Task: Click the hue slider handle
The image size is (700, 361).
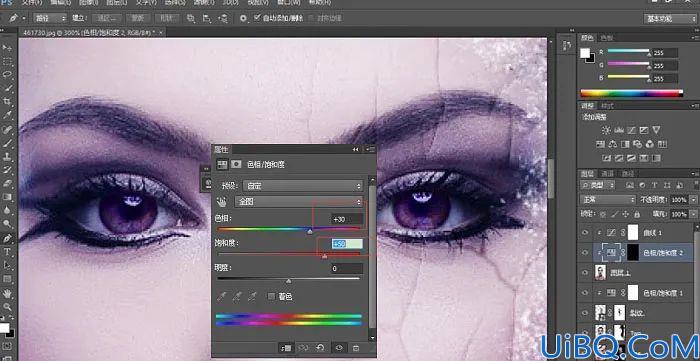Action: tap(310, 231)
